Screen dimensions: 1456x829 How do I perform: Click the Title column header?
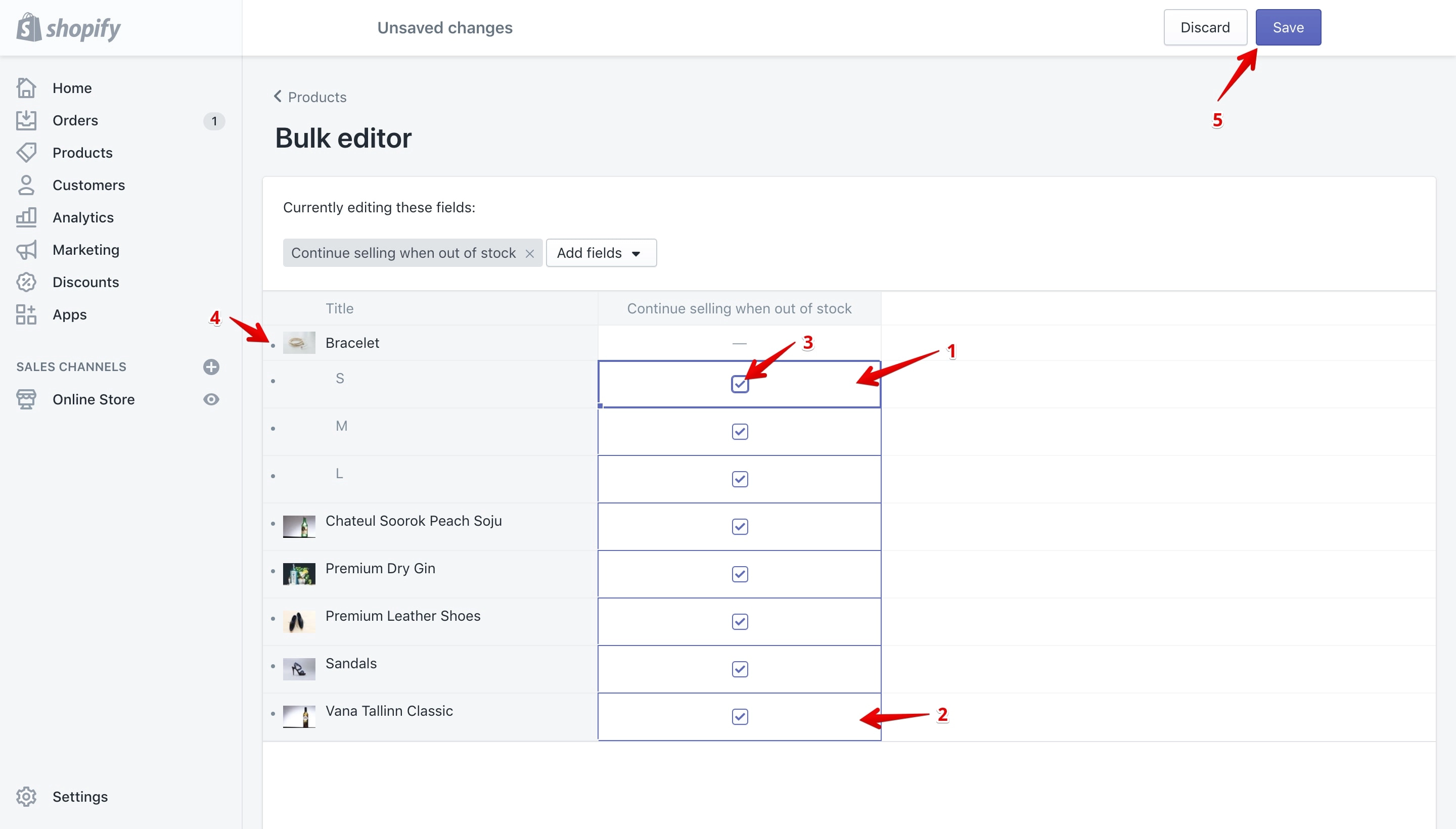[x=339, y=308]
